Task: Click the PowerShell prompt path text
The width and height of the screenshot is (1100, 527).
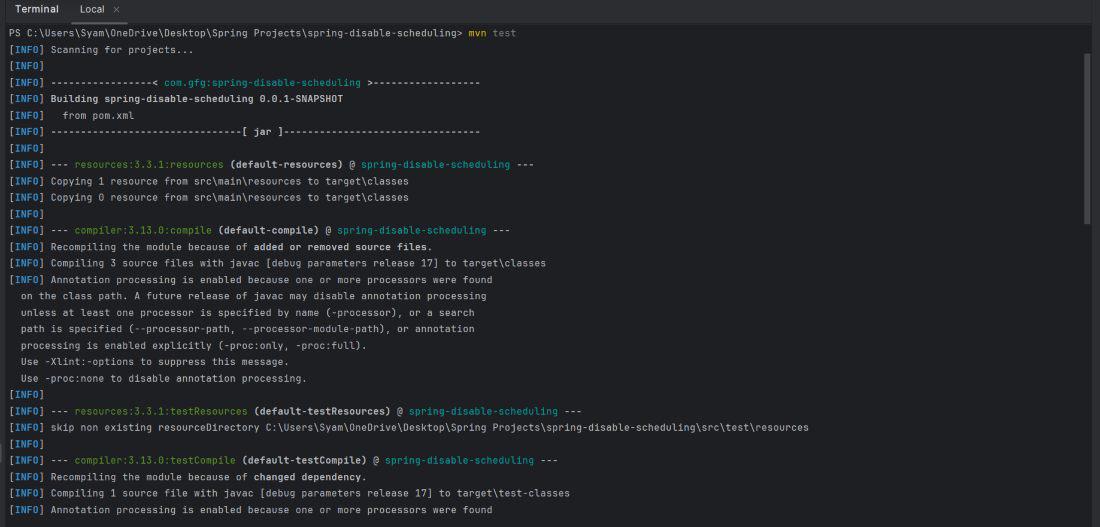Action: (x=236, y=33)
